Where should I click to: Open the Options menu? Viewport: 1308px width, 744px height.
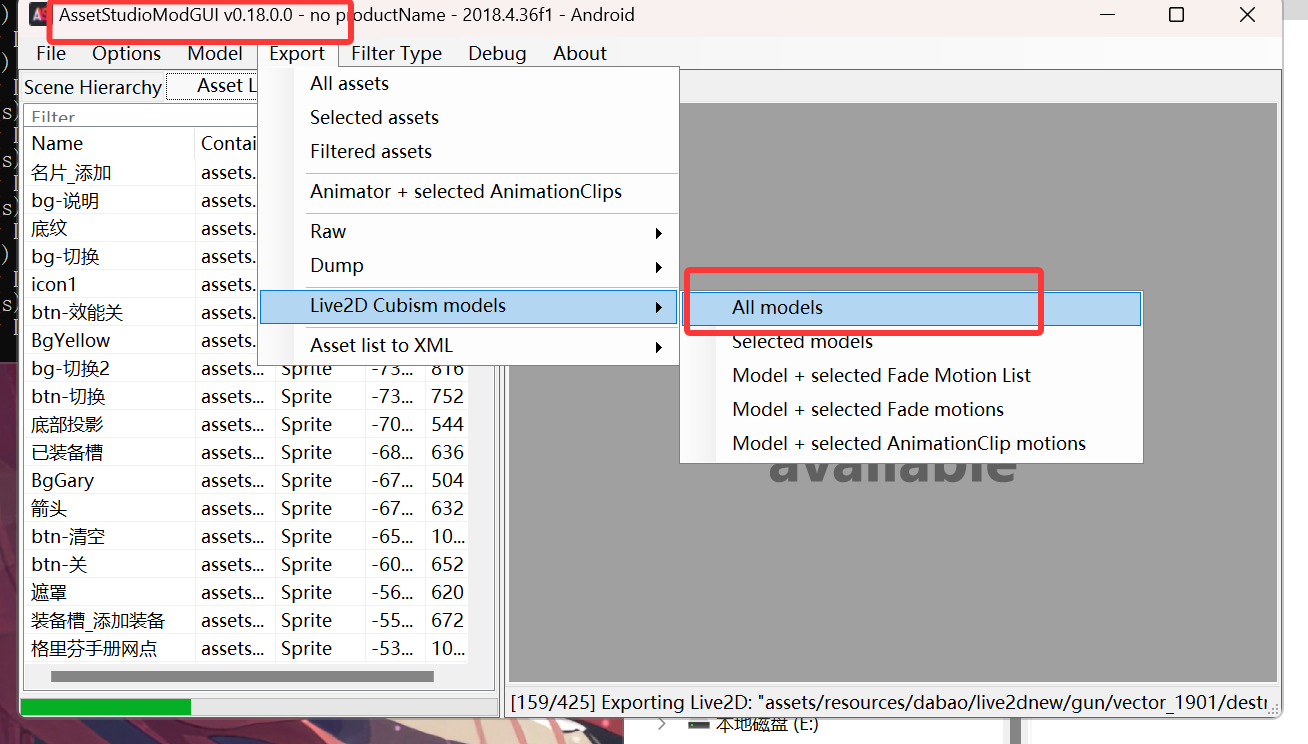[x=126, y=53]
